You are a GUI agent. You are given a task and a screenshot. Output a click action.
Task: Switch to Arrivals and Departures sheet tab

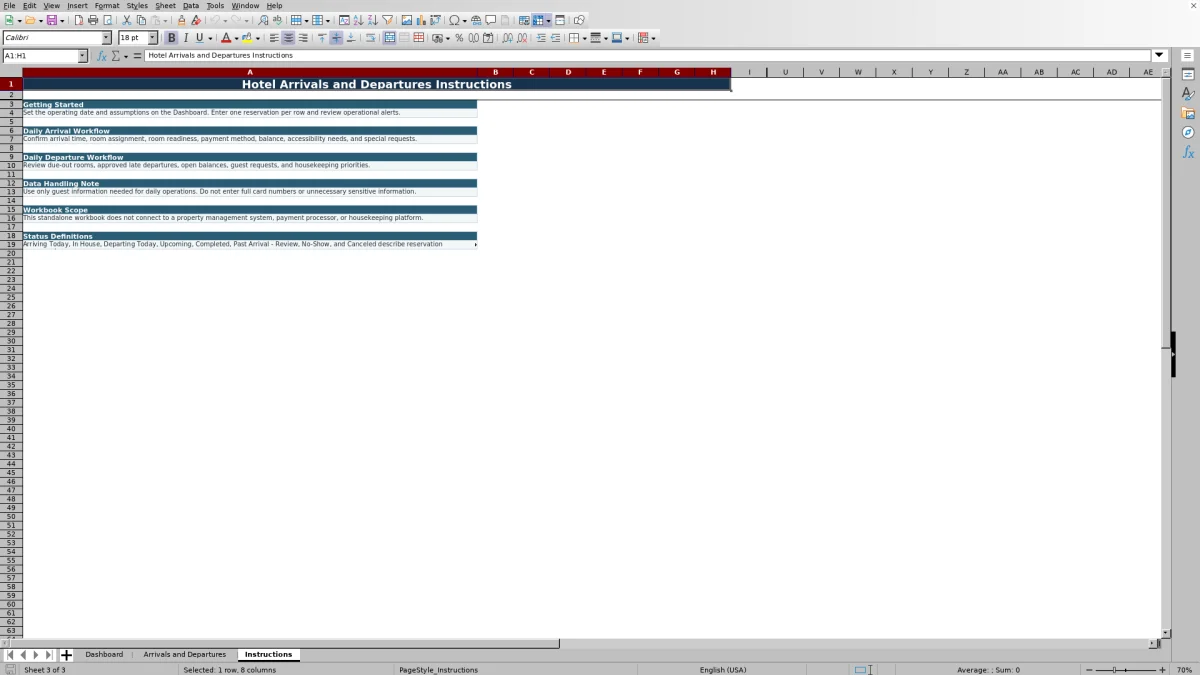[x=184, y=655]
